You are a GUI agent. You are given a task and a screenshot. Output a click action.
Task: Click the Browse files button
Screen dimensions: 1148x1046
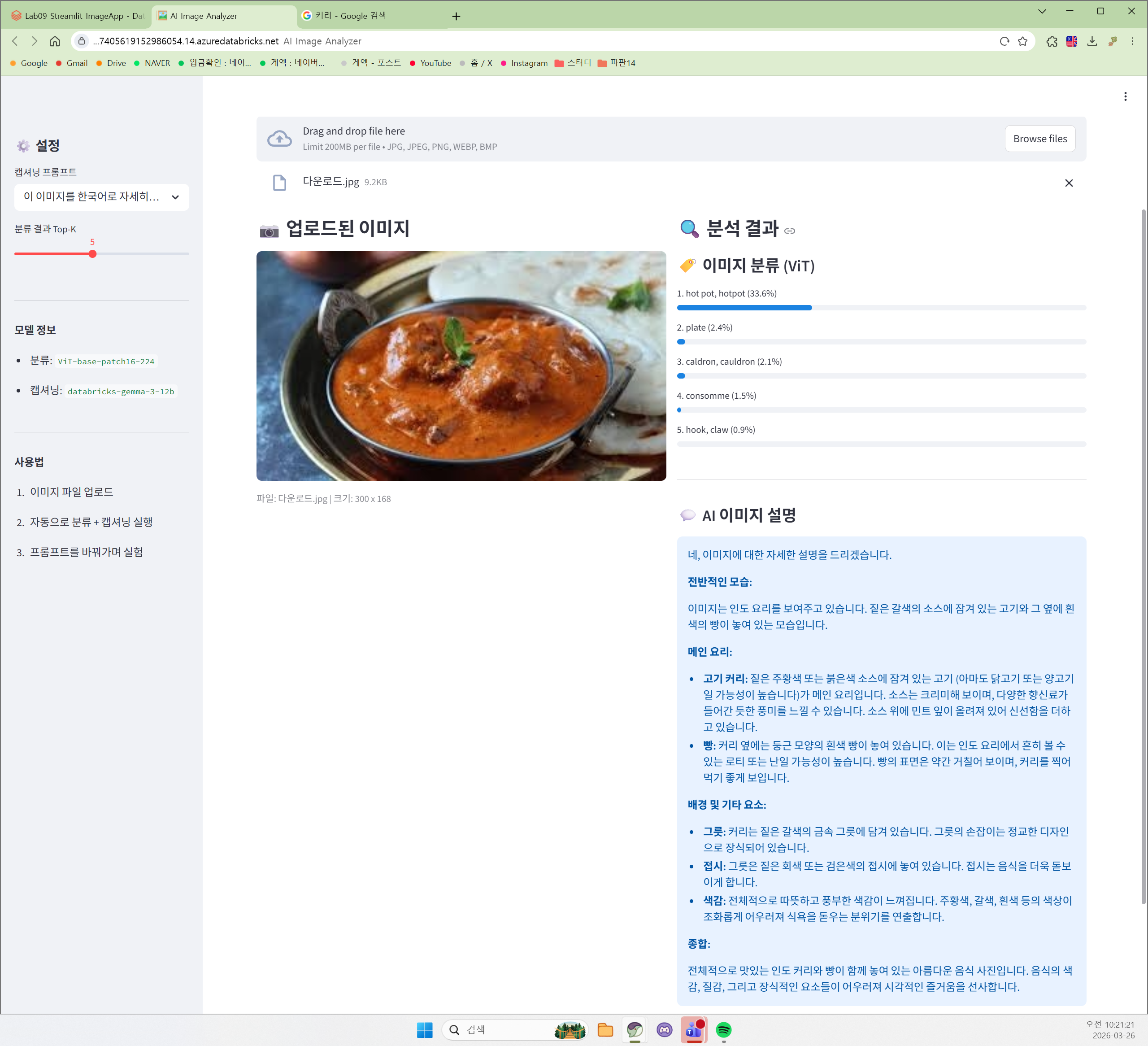click(x=1039, y=139)
